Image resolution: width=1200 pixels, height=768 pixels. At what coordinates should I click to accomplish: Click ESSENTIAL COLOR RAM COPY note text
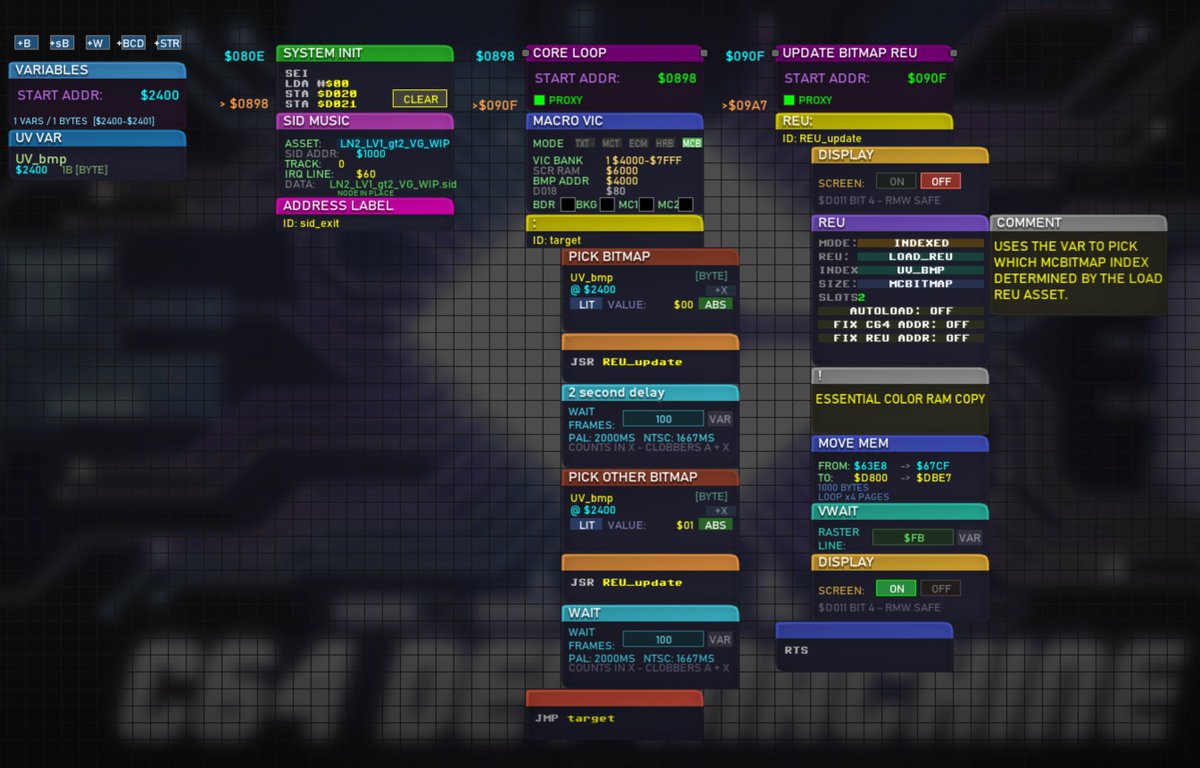tap(900, 399)
